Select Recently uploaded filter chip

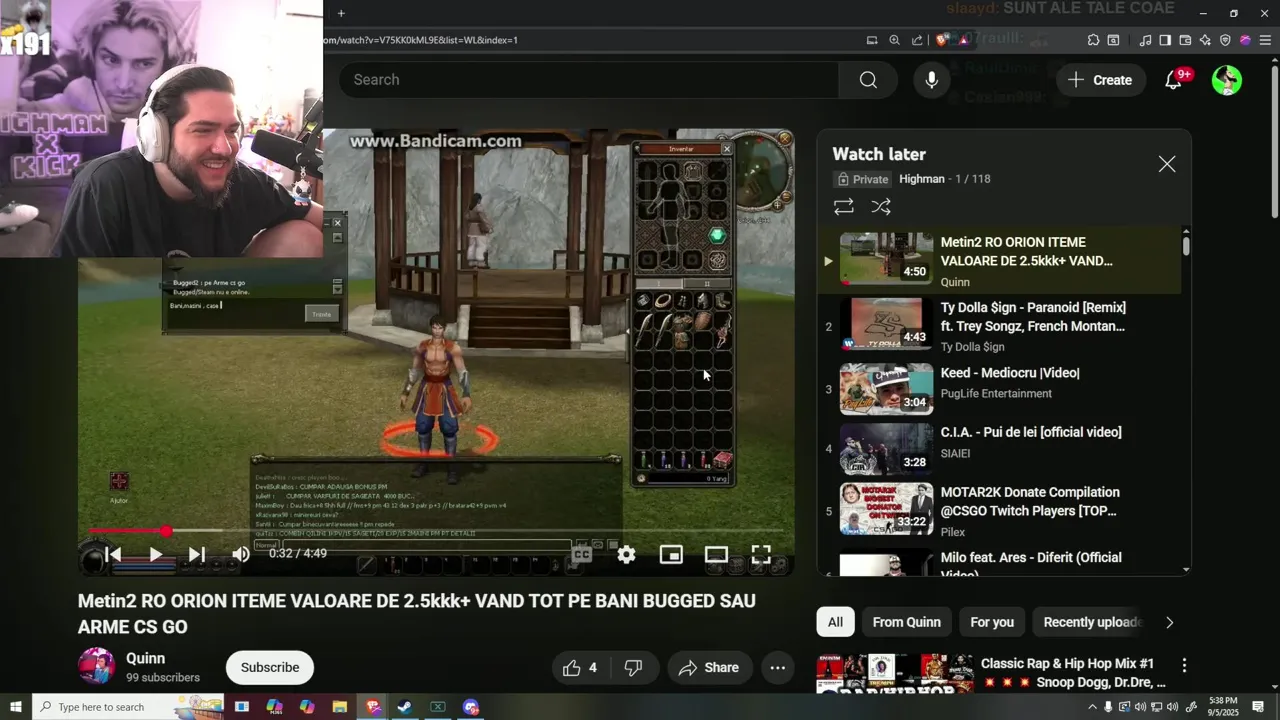pyautogui.click(x=1091, y=622)
